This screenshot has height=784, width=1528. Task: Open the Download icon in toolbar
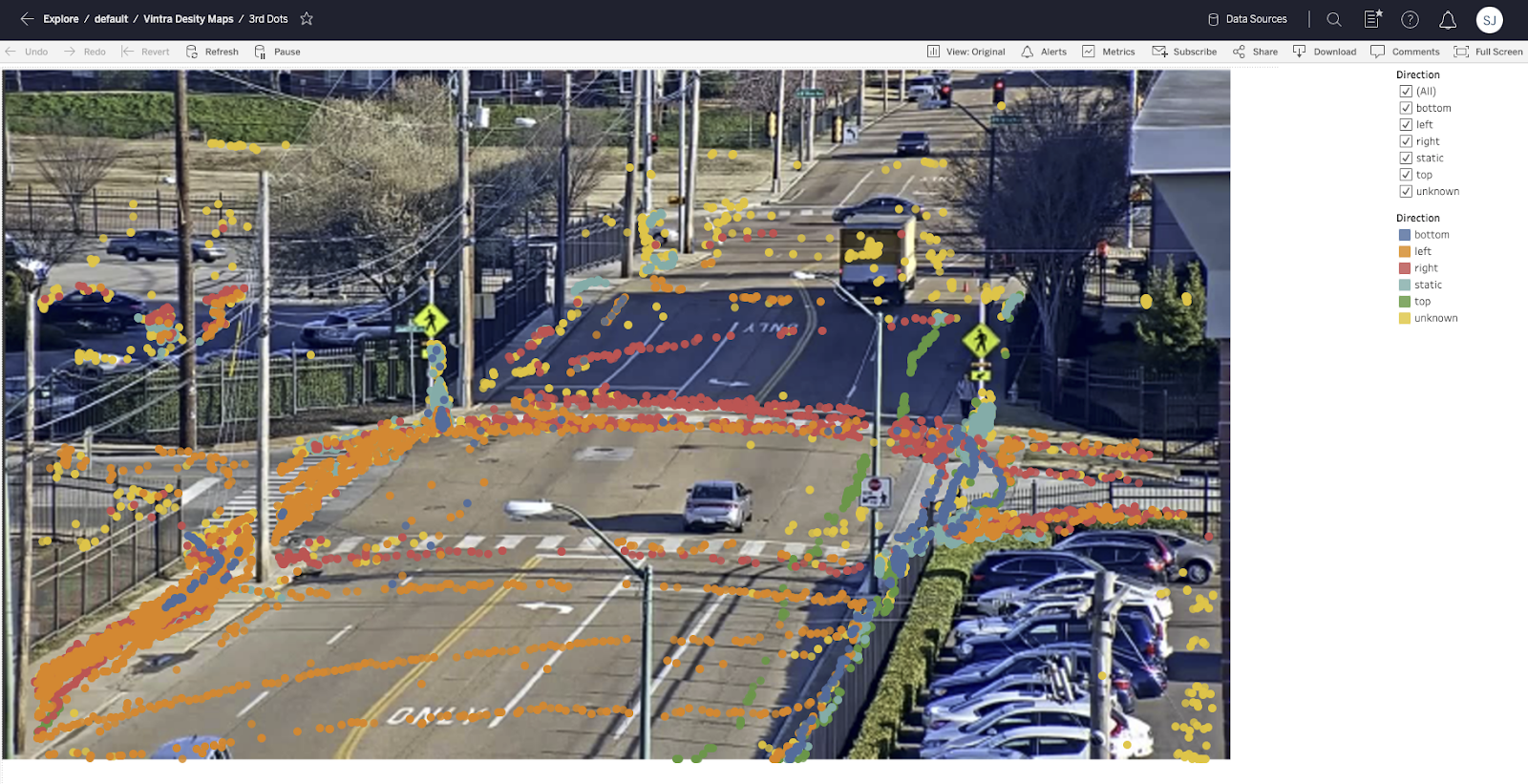coord(1300,52)
